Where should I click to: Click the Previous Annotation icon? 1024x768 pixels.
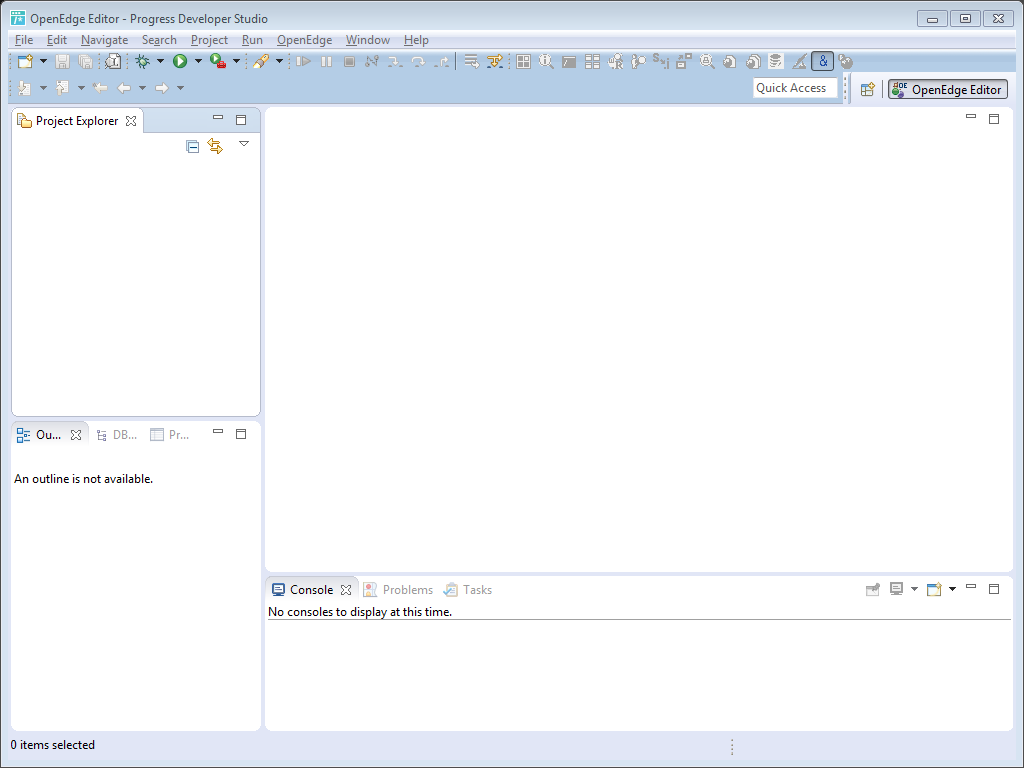coord(63,88)
